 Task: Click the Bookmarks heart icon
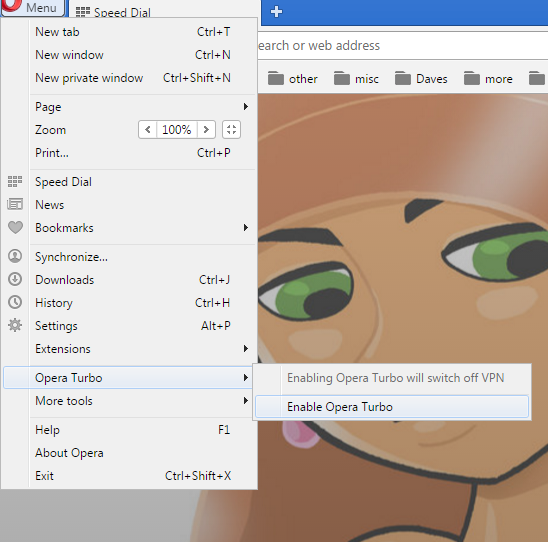[x=15, y=227]
